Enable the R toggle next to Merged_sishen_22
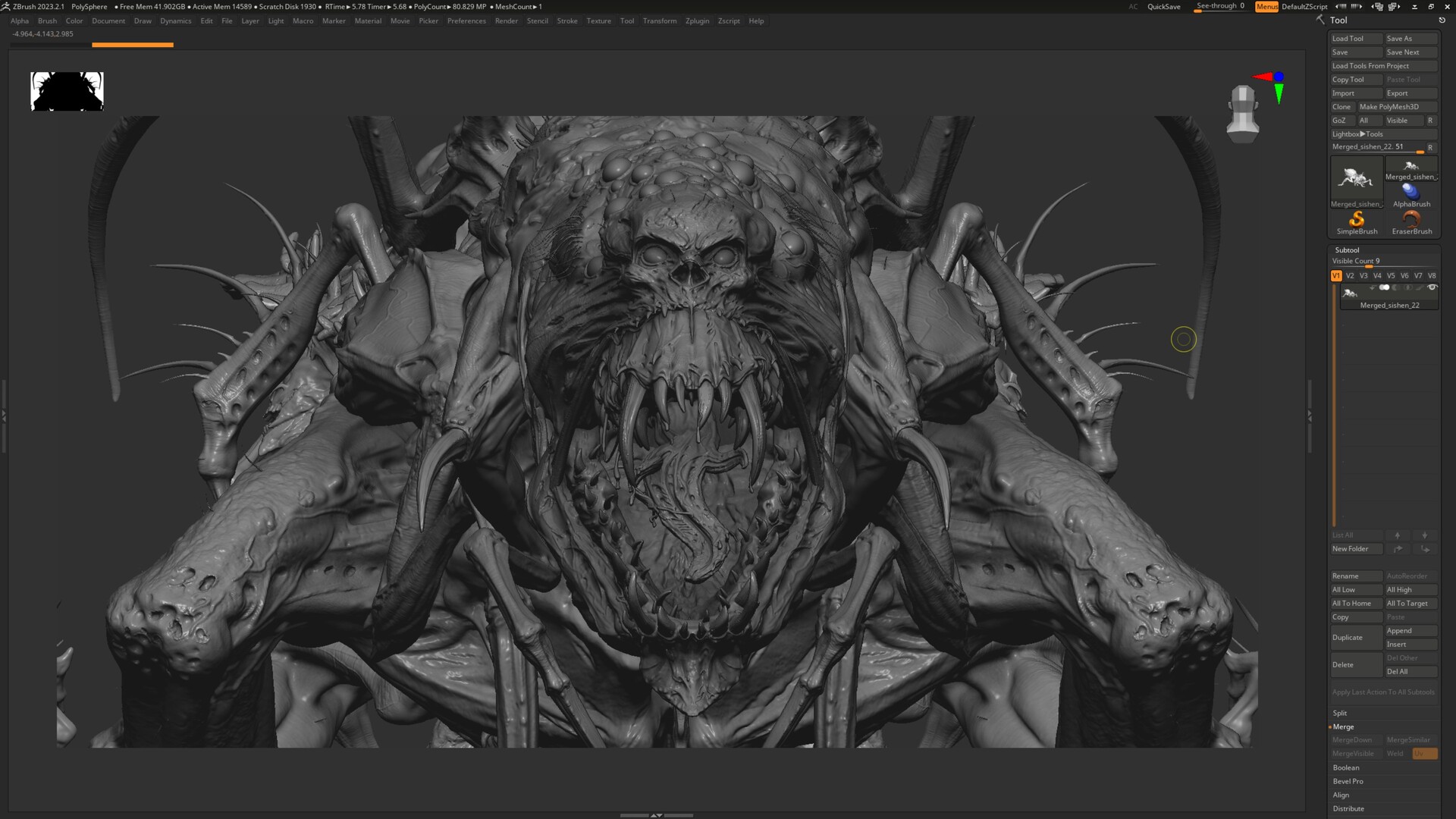The image size is (1456, 819). pos(1430,146)
